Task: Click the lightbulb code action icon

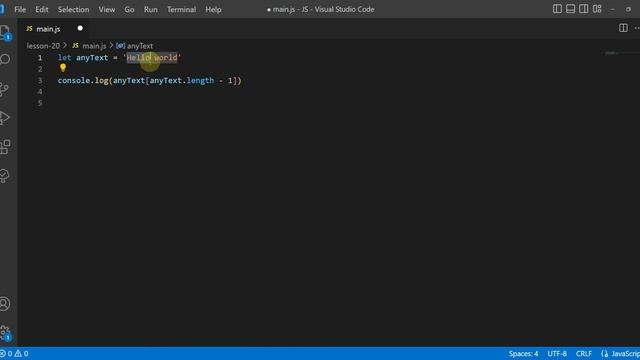Action: point(63,68)
